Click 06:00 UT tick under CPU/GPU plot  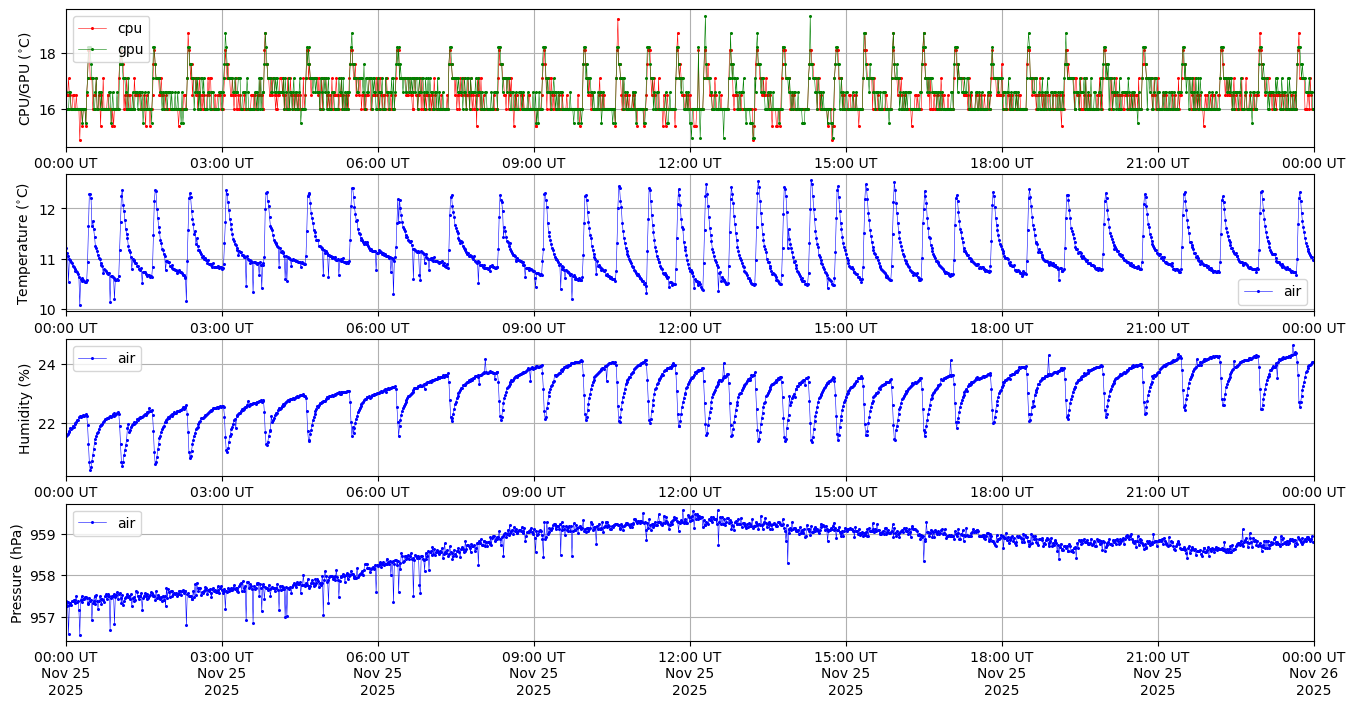point(378,162)
